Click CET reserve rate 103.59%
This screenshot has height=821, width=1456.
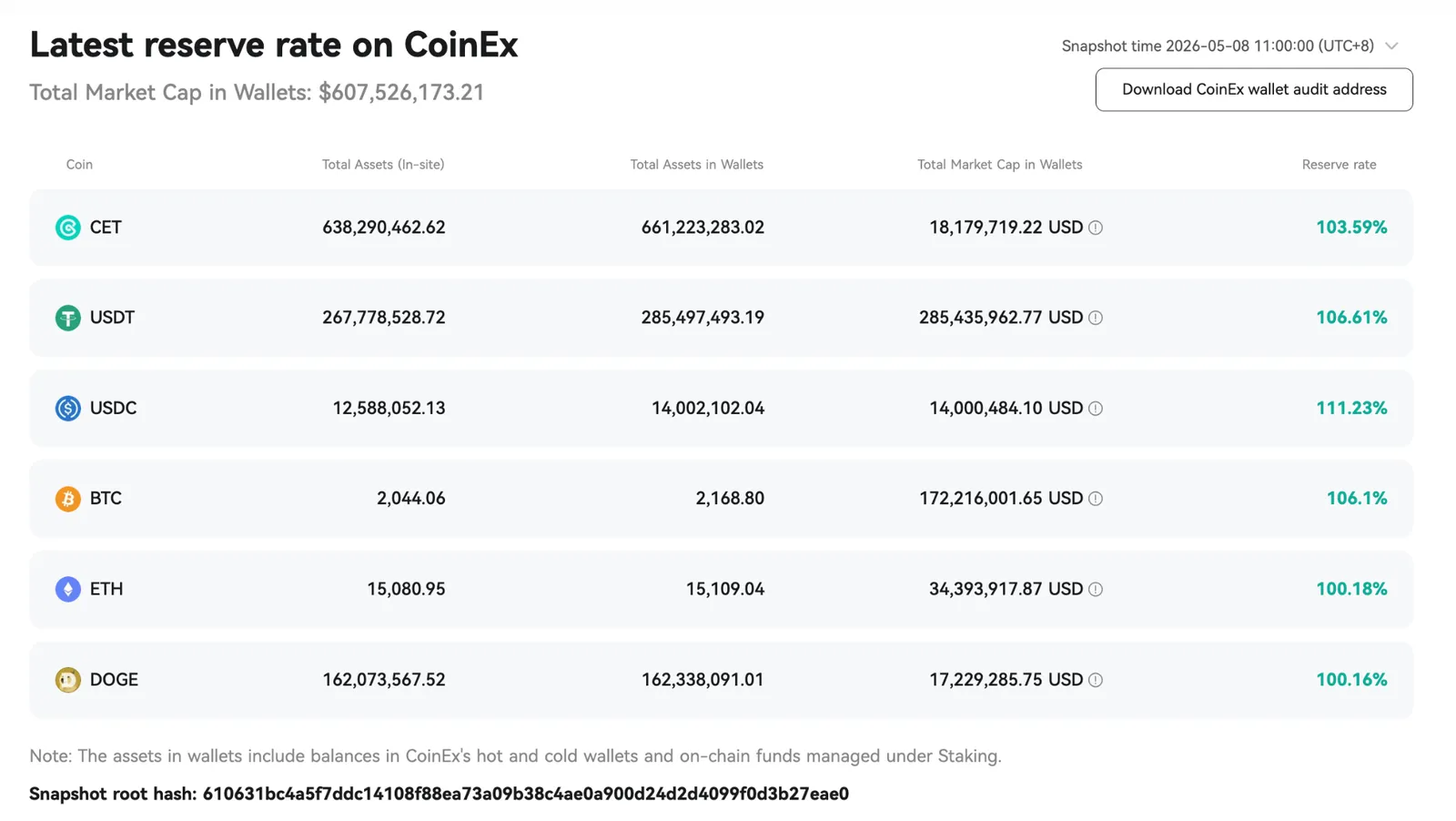1351,228
